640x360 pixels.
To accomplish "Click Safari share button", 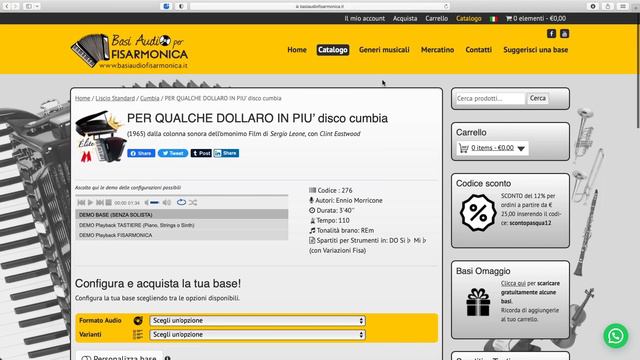I will [x=608, y=6].
